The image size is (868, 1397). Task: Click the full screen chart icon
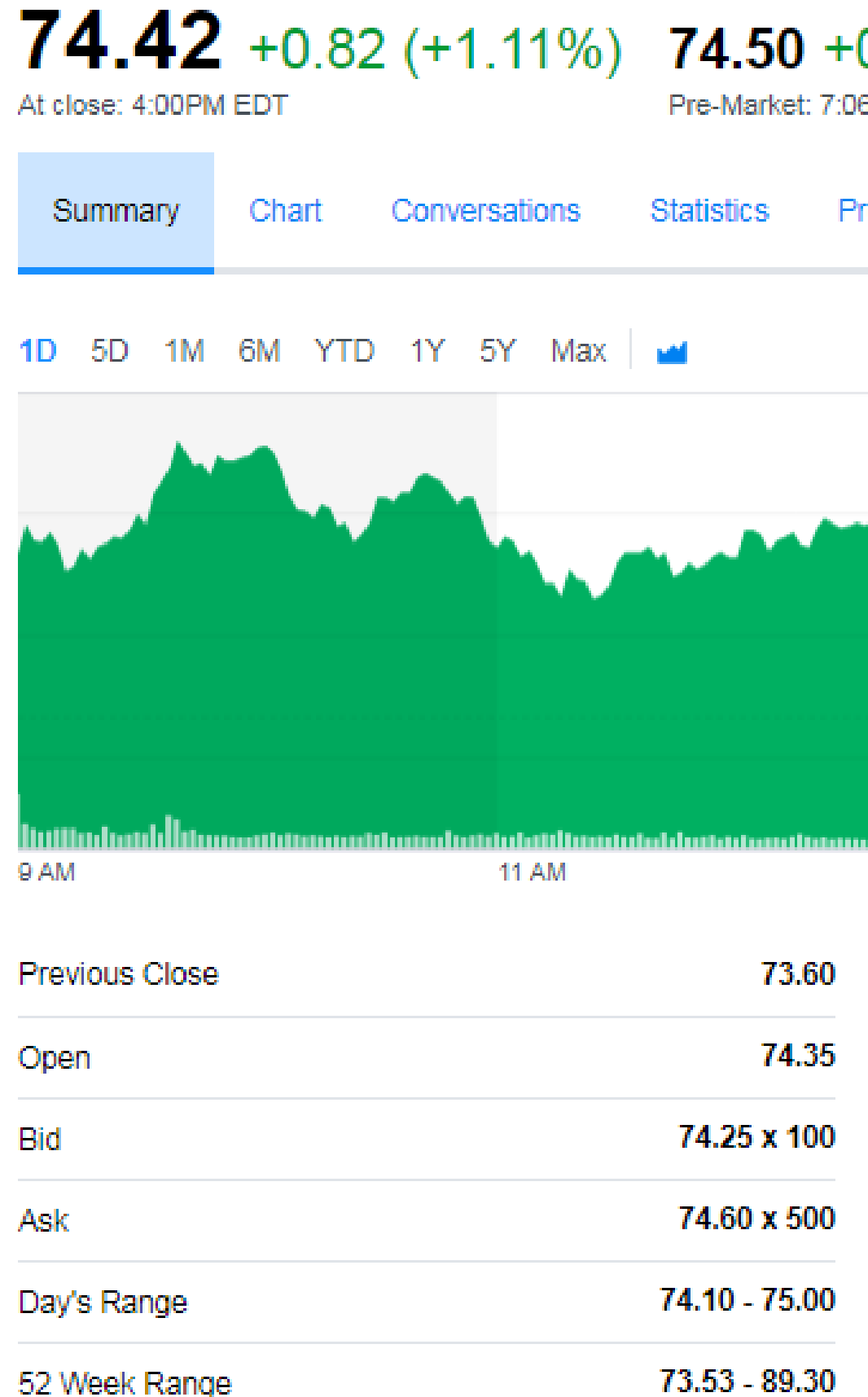tap(672, 352)
